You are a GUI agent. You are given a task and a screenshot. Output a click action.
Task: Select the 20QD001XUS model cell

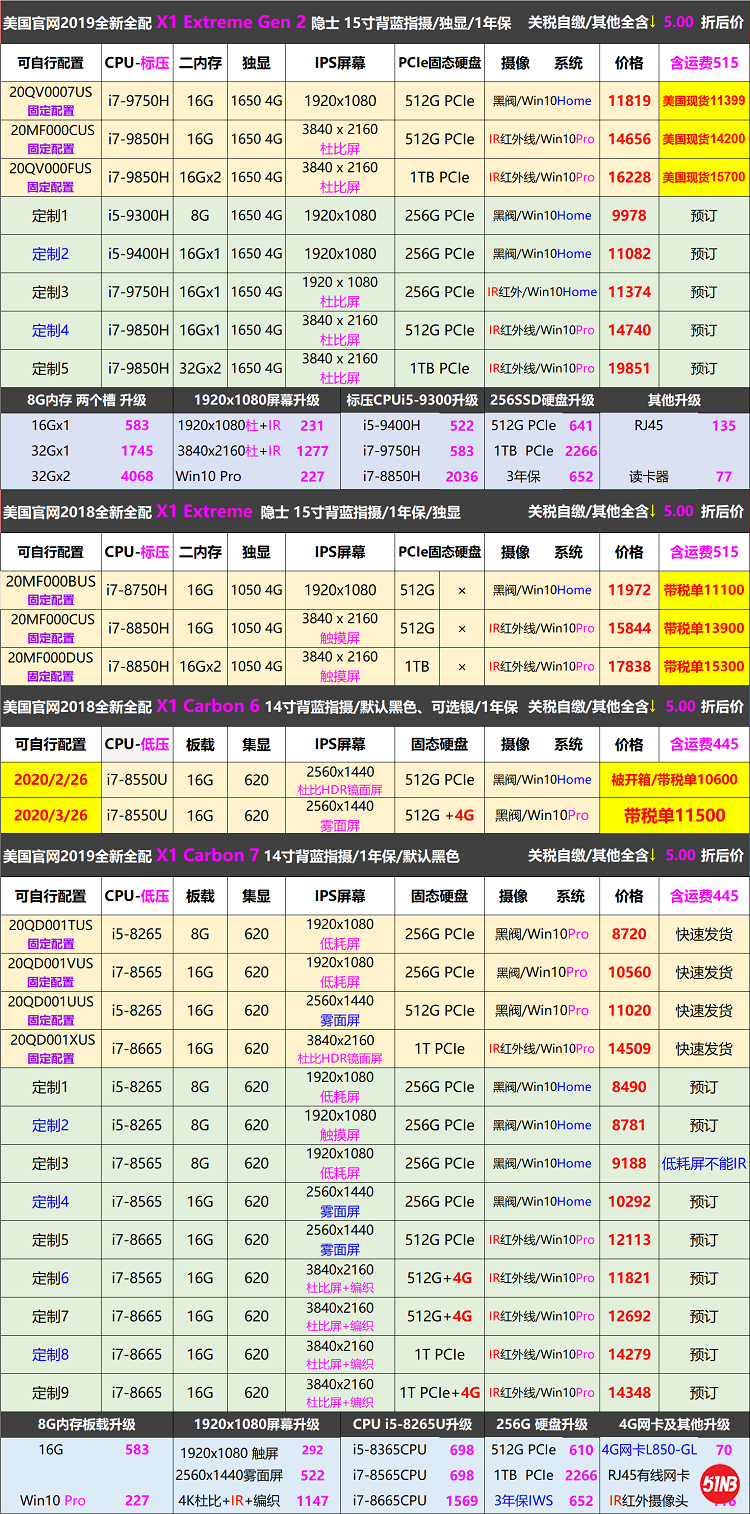[50, 1048]
